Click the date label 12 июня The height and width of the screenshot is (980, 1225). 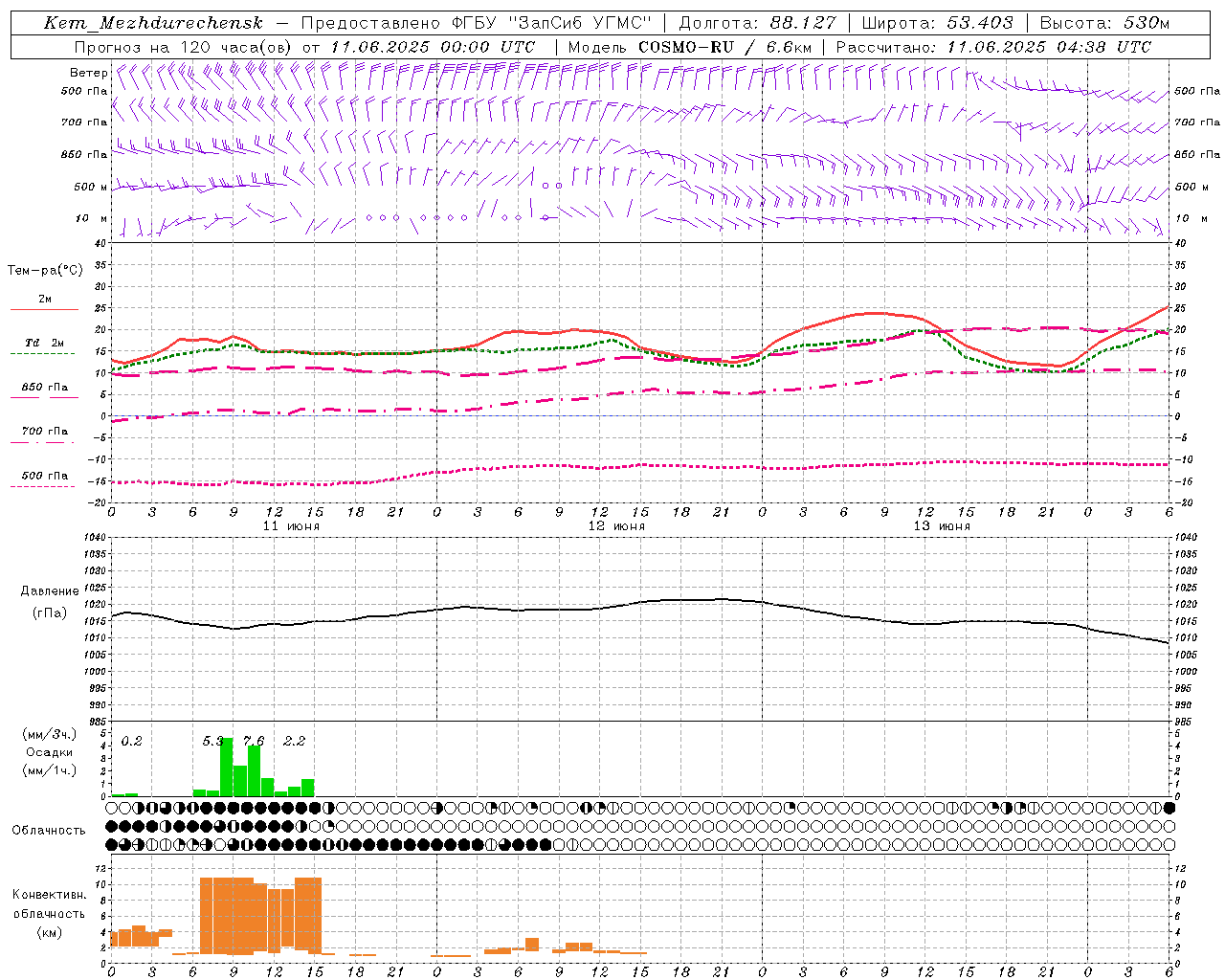coord(616,526)
